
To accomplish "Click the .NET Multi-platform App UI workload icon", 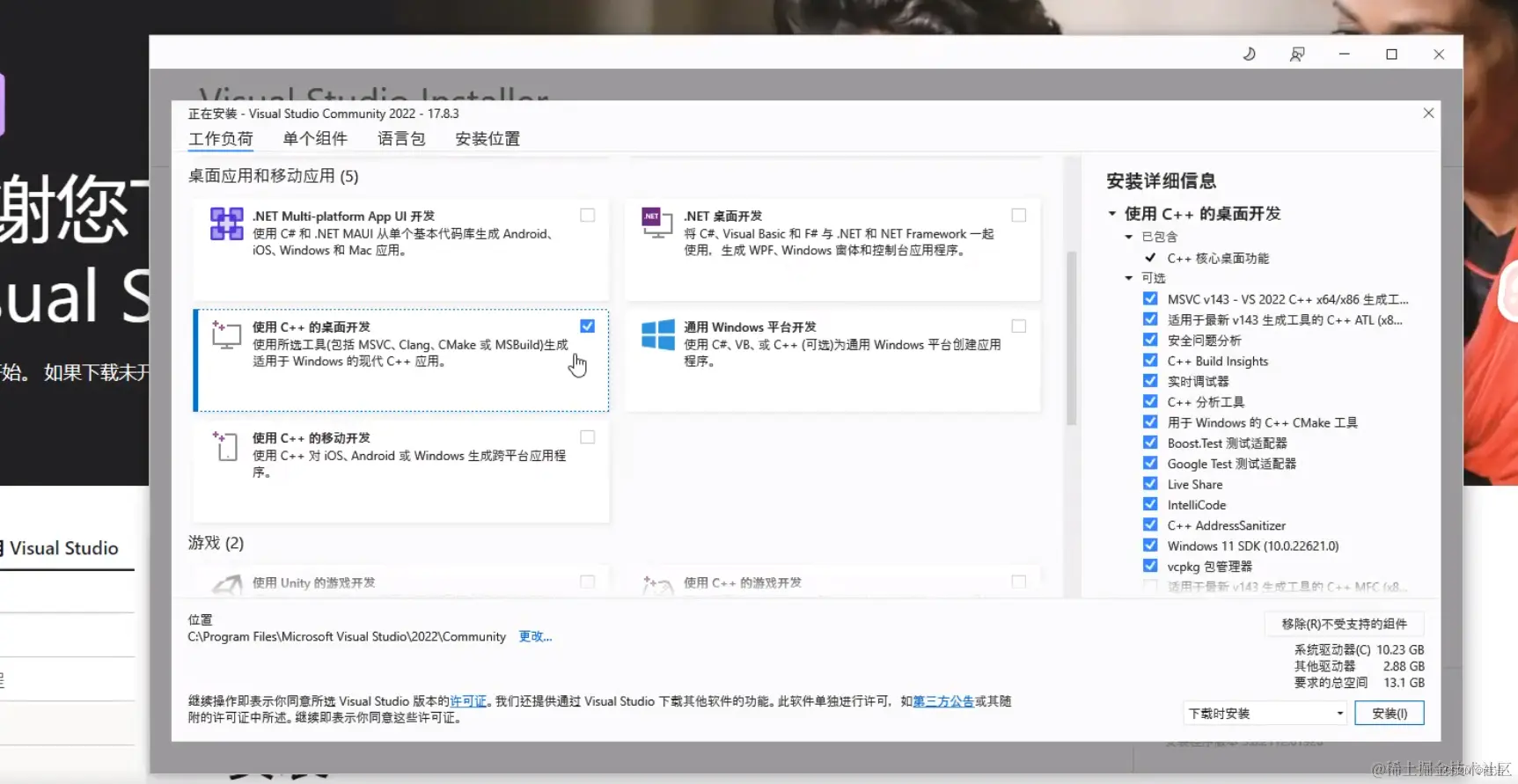I will [x=226, y=224].
